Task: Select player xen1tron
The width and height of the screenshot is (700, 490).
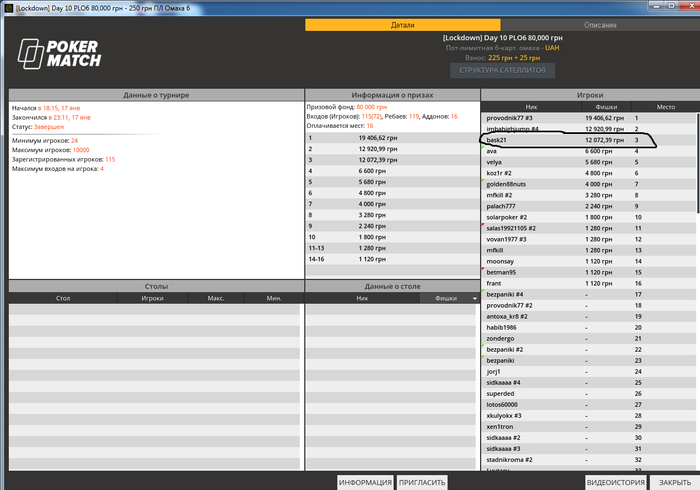Action: click(588, 427)
